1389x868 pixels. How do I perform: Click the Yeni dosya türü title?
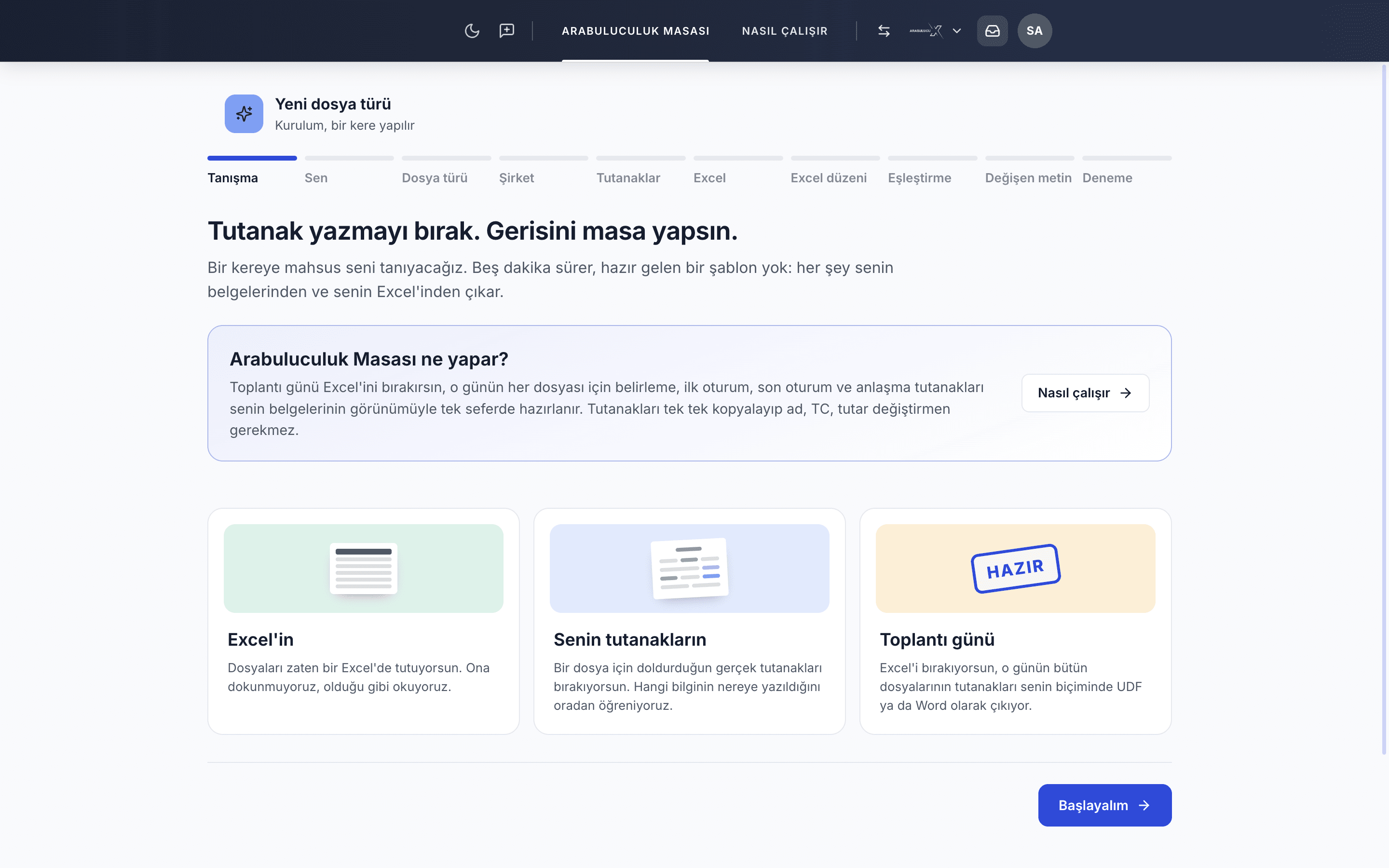tap(333, 104)
